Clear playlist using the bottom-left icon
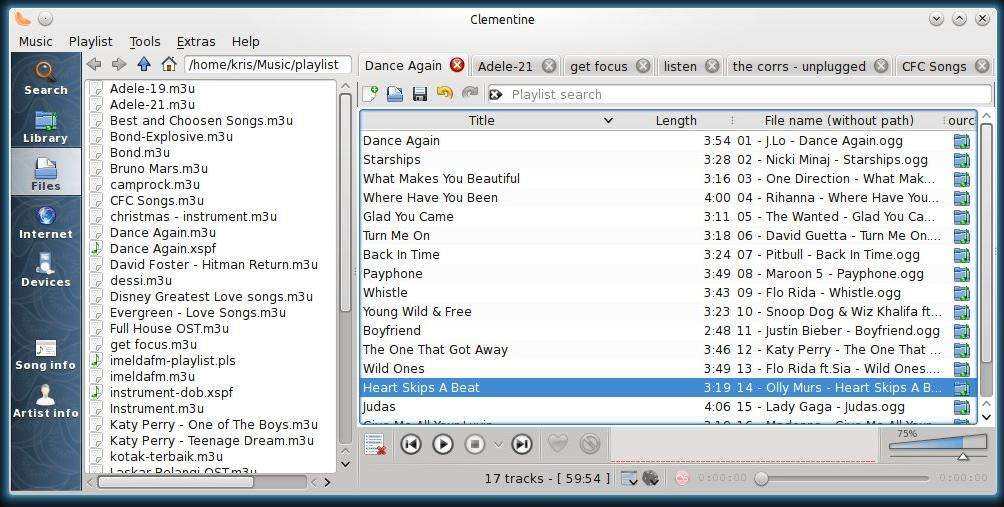This screenshot has width=1004, height=507. point(374,444)
